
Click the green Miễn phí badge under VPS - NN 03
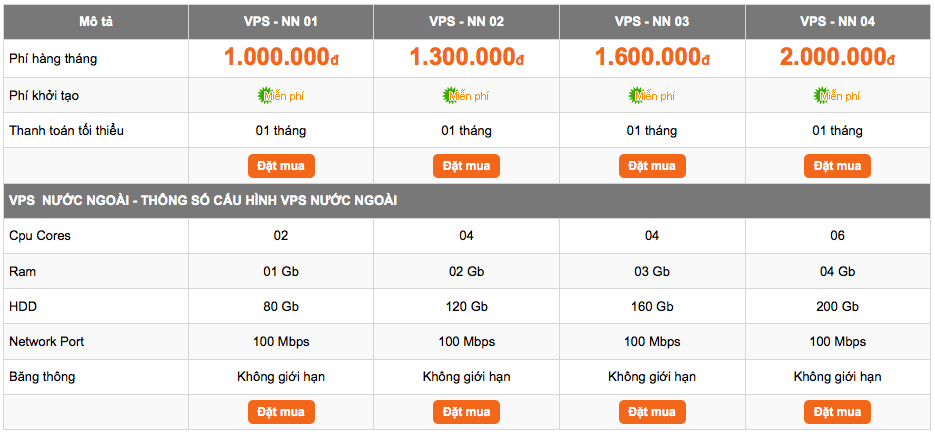point(652,95)
